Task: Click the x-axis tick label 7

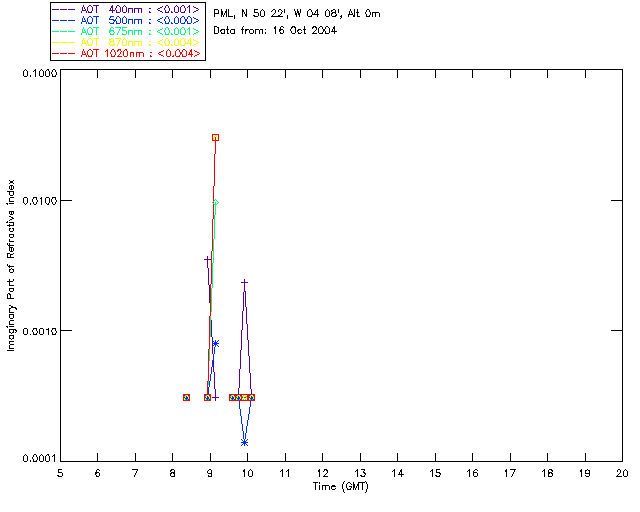Action: (135, 473)
